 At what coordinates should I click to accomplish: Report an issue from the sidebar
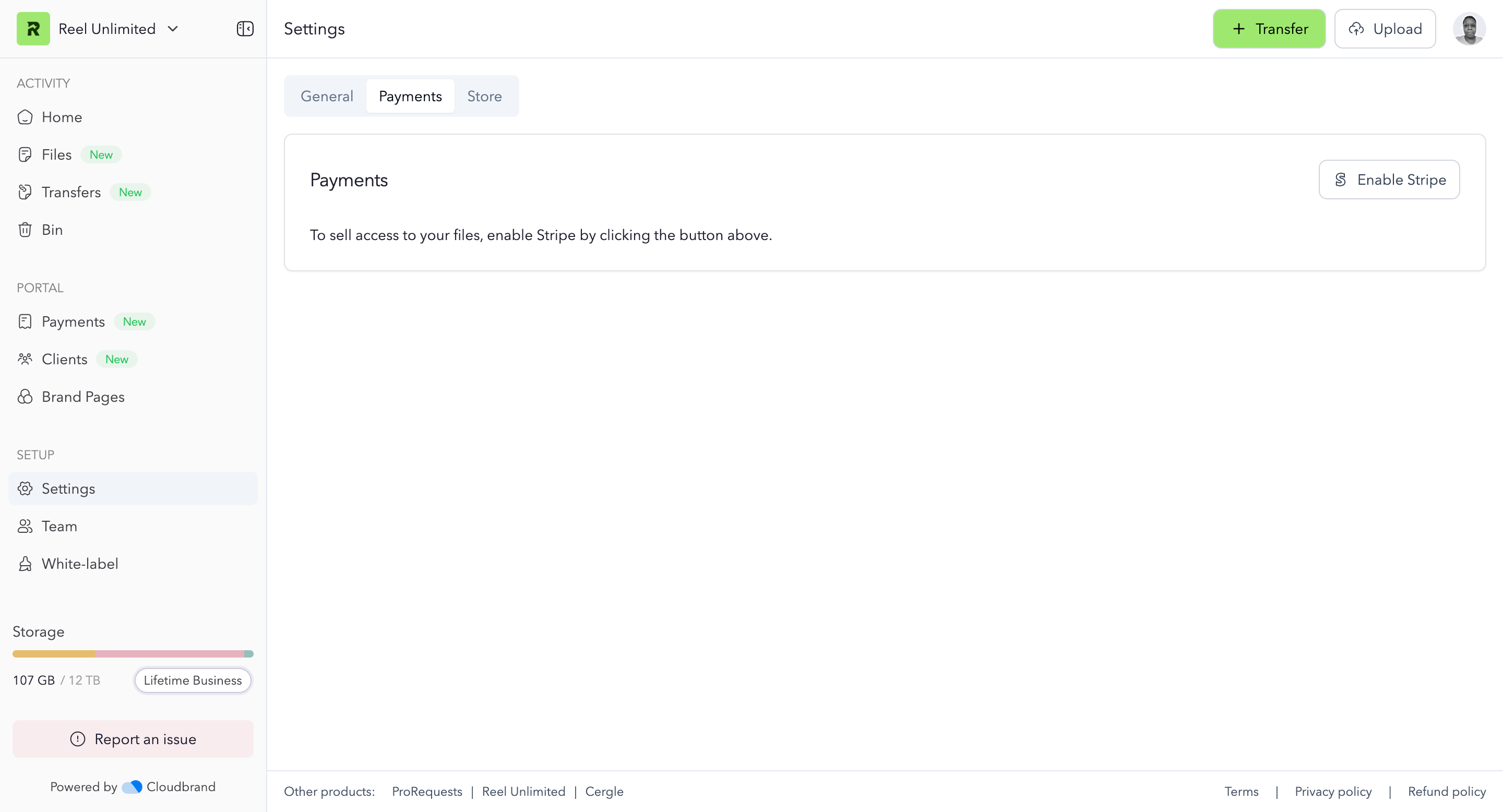133,738
